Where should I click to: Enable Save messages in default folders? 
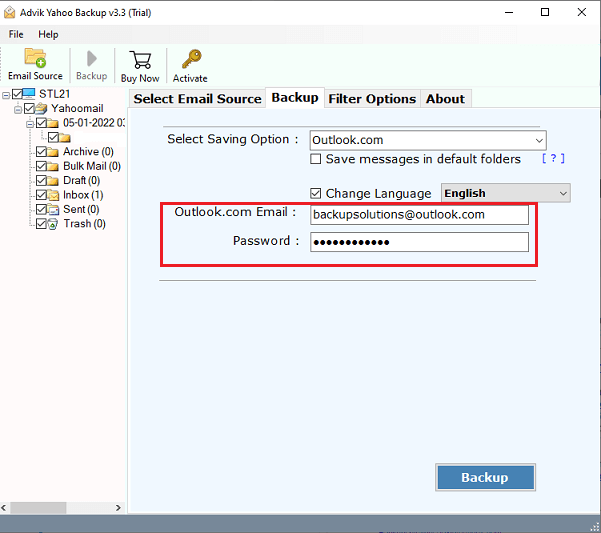(315, 159)
